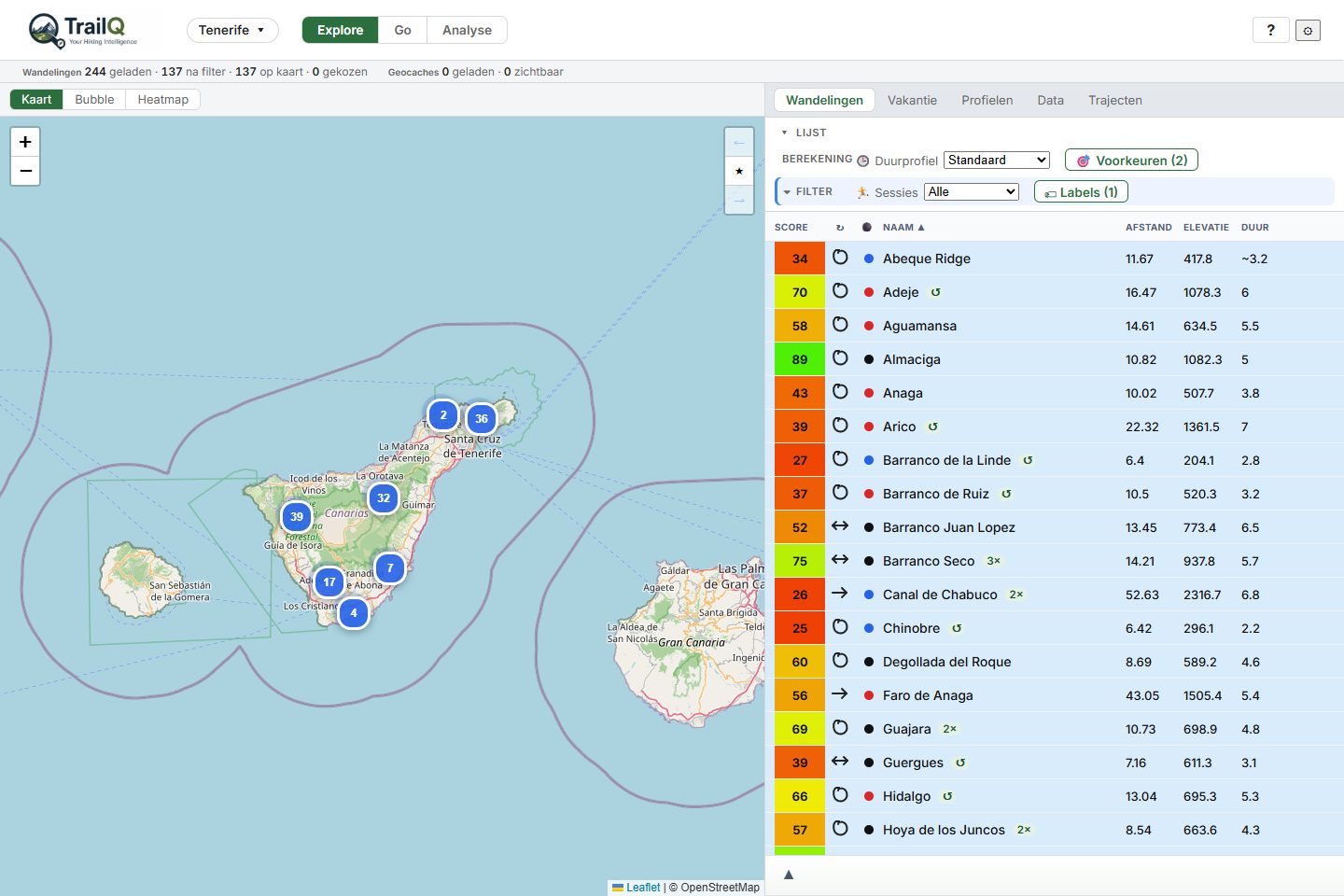Click the yellow score 70 cell
Screen dimensions: 1344x896
pyautogui.click(x=800, y=292)
